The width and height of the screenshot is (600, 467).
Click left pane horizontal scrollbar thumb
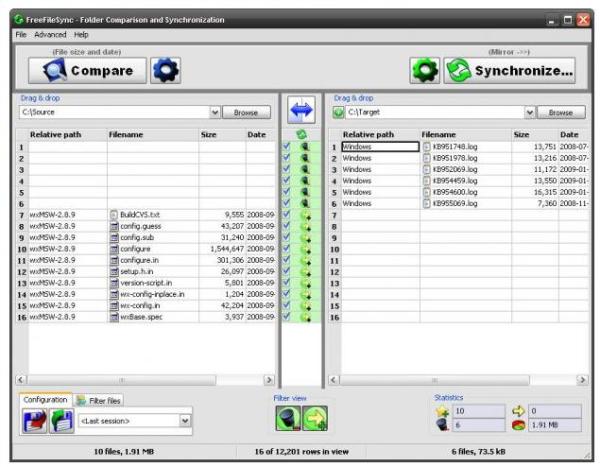122,380
